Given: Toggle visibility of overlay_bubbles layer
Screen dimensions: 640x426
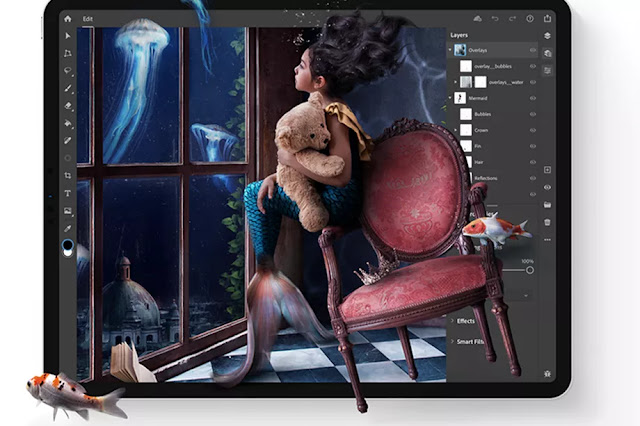Looking at the screenshot, I should click(x=533, y=66).
